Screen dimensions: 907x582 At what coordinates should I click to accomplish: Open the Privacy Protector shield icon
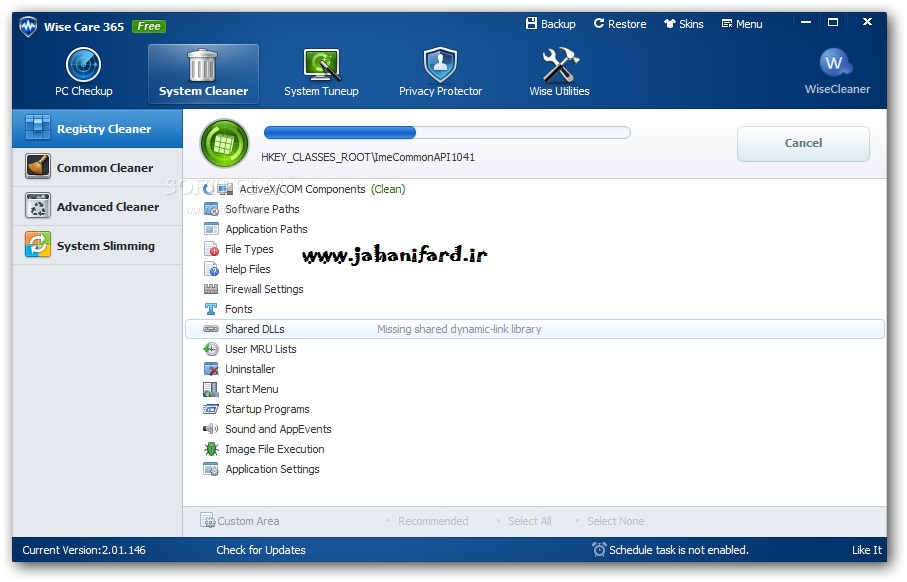(440, 65)
